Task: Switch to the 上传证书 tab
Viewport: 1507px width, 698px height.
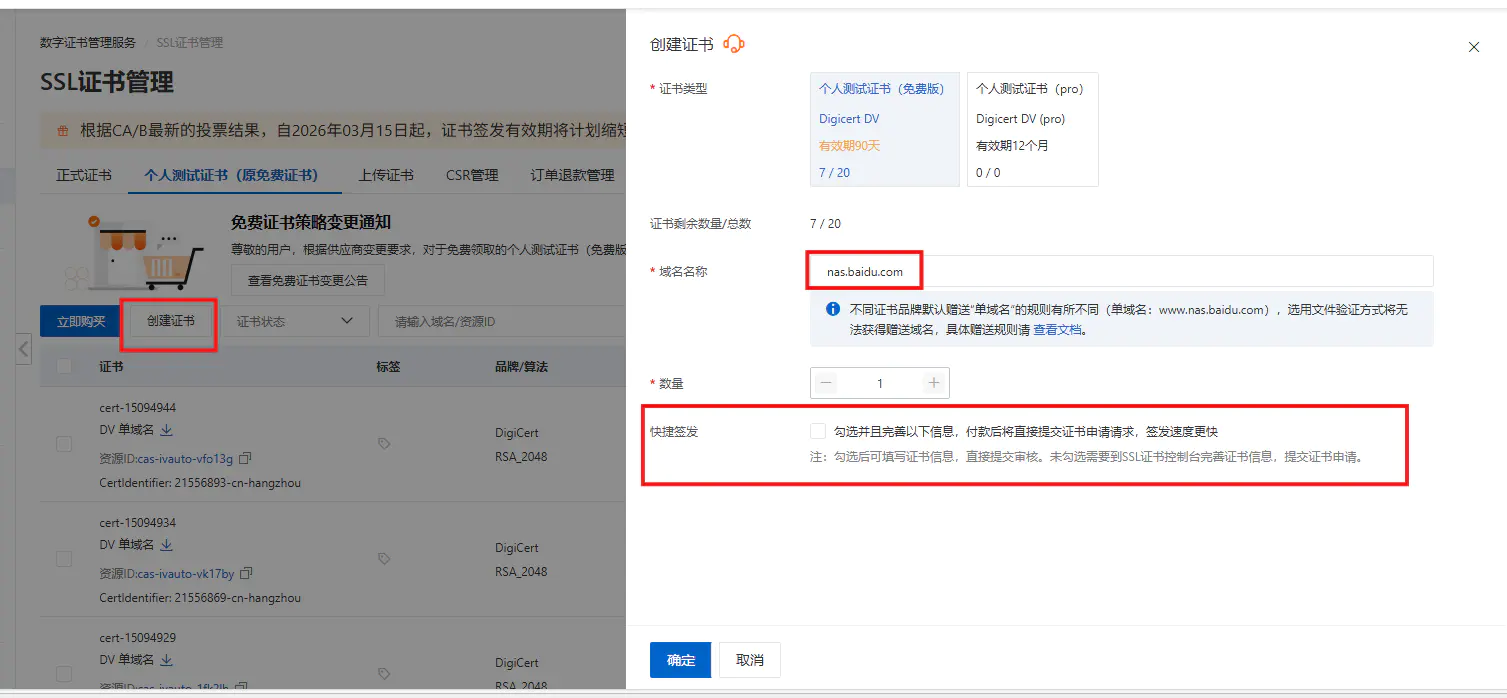Action: pos(386,175)
